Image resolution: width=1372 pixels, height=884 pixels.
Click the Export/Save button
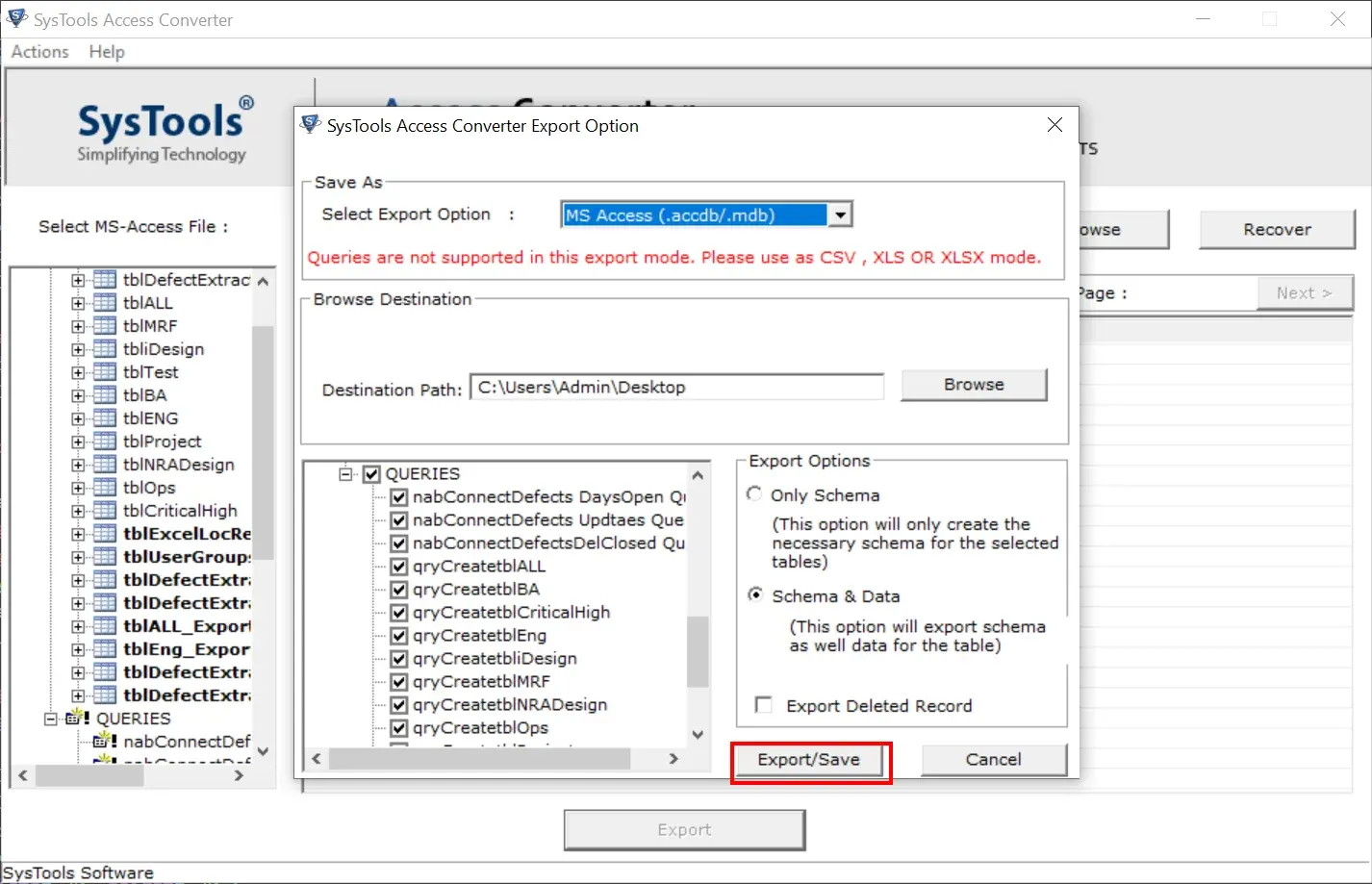pos(808,760)
